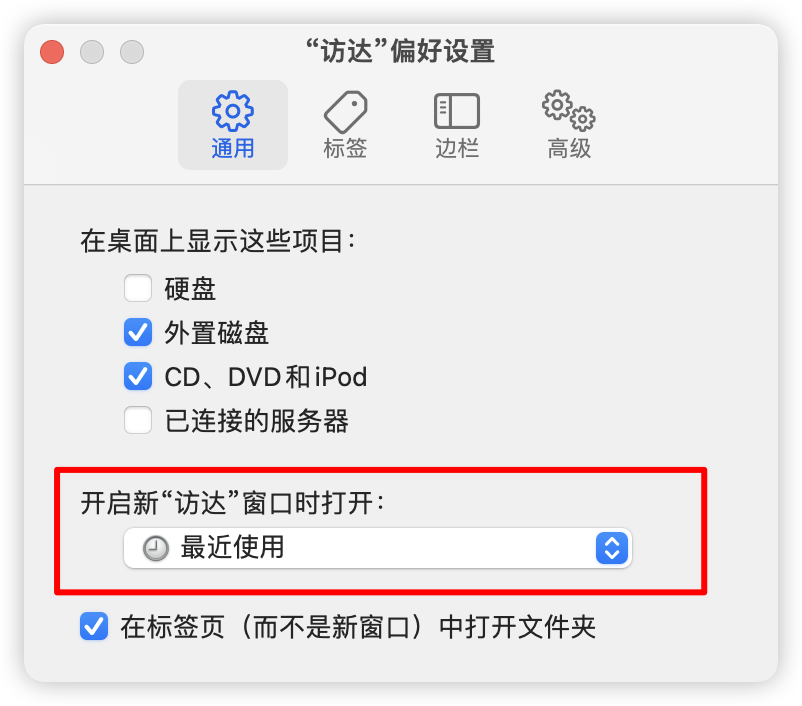Open the 标签 tag icon
802x706 pixels.
[x=346, y=112]
